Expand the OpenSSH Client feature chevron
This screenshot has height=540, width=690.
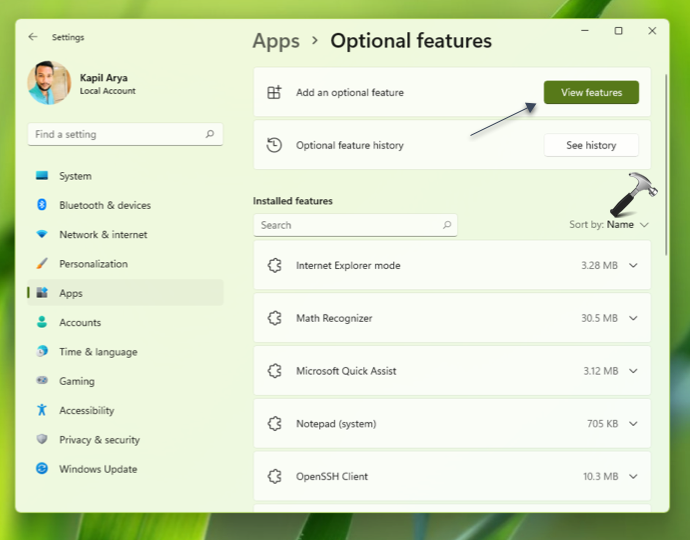[x=633, y=477]
